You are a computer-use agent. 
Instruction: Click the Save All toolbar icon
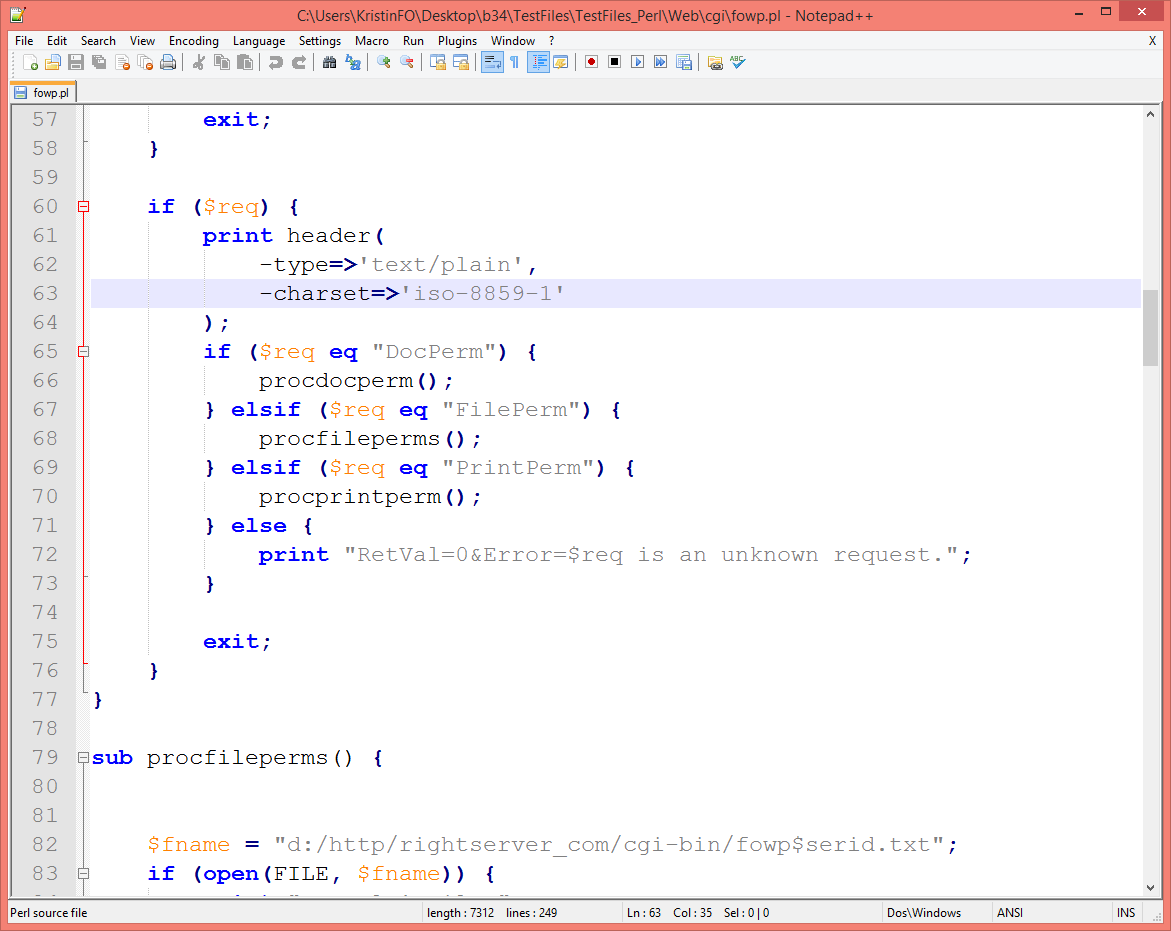[99, 63]
